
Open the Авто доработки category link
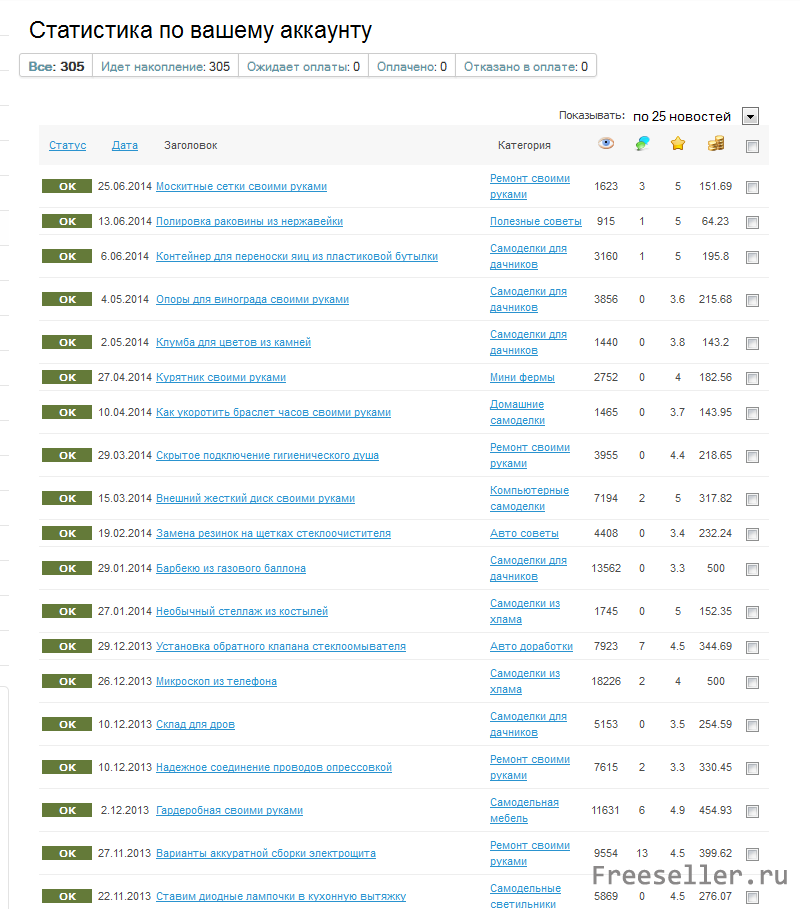pyautogui.click(x=531, y=646)
